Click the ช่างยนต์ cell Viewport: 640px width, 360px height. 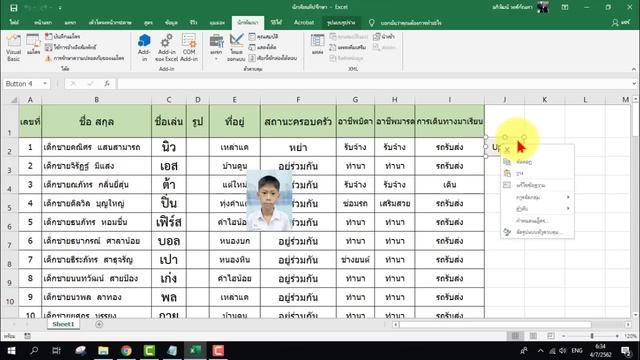(x=355, y=260)
